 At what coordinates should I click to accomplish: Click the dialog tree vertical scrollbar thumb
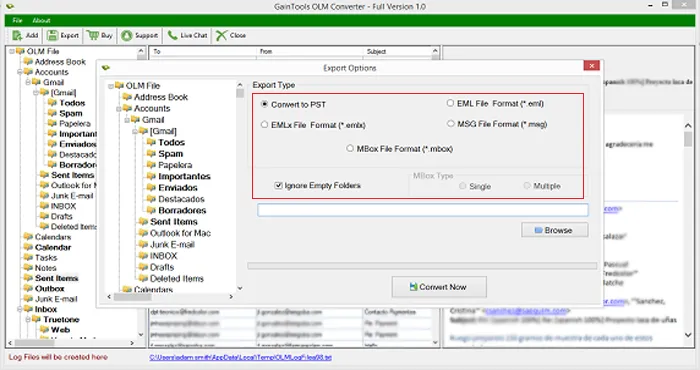(240, 93)
